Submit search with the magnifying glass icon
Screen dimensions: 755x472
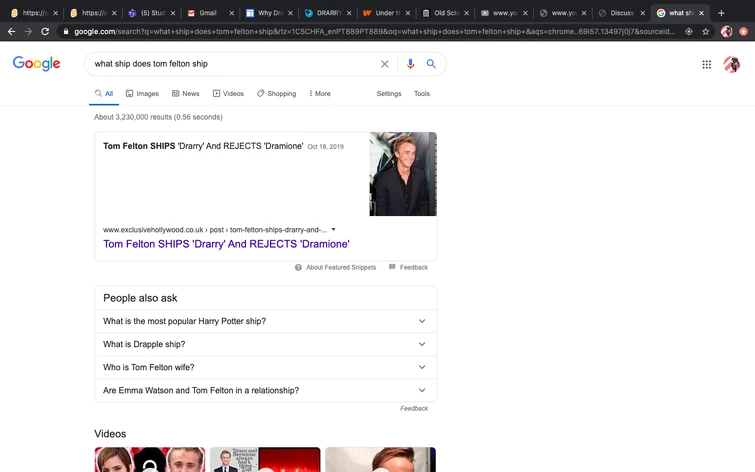tap(431, 64)
